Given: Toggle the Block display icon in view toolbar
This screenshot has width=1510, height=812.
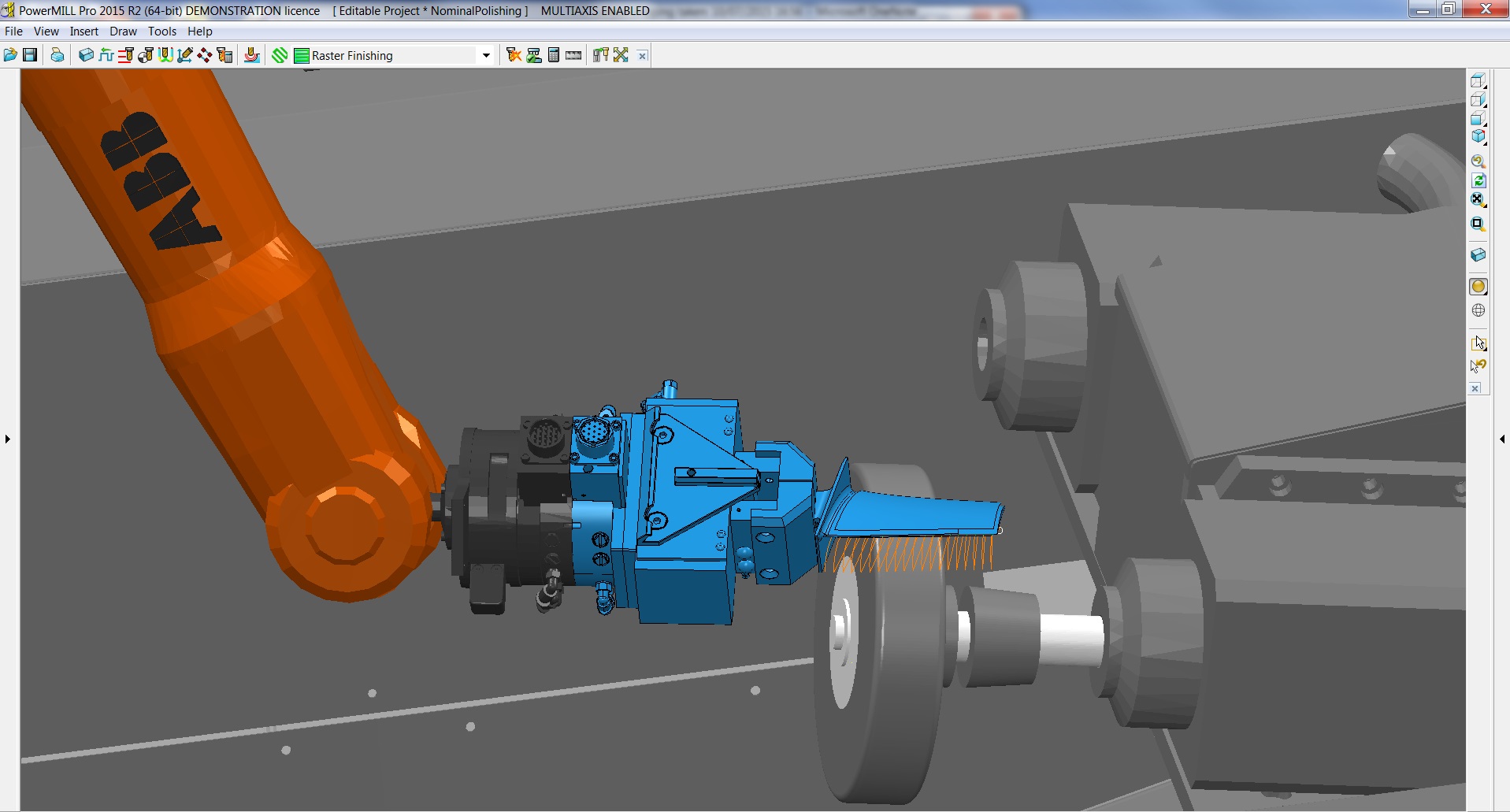Looking at the screenshot, I should (x=1478, y=255).
